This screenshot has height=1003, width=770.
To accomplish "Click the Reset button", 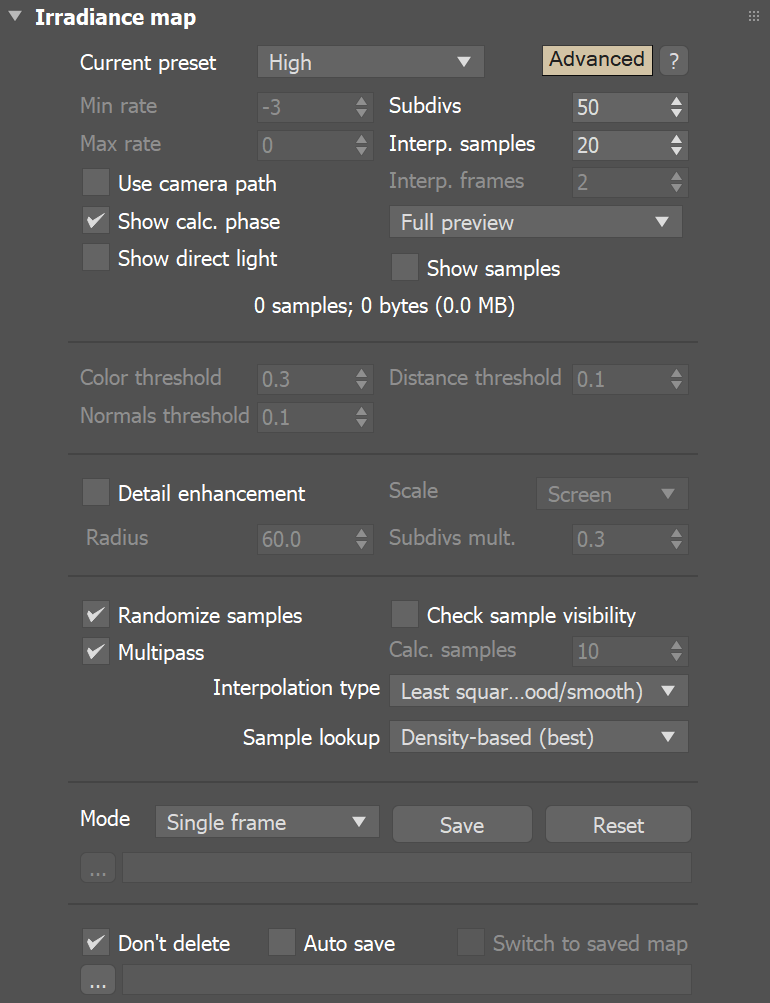I will tap(617, 824).
